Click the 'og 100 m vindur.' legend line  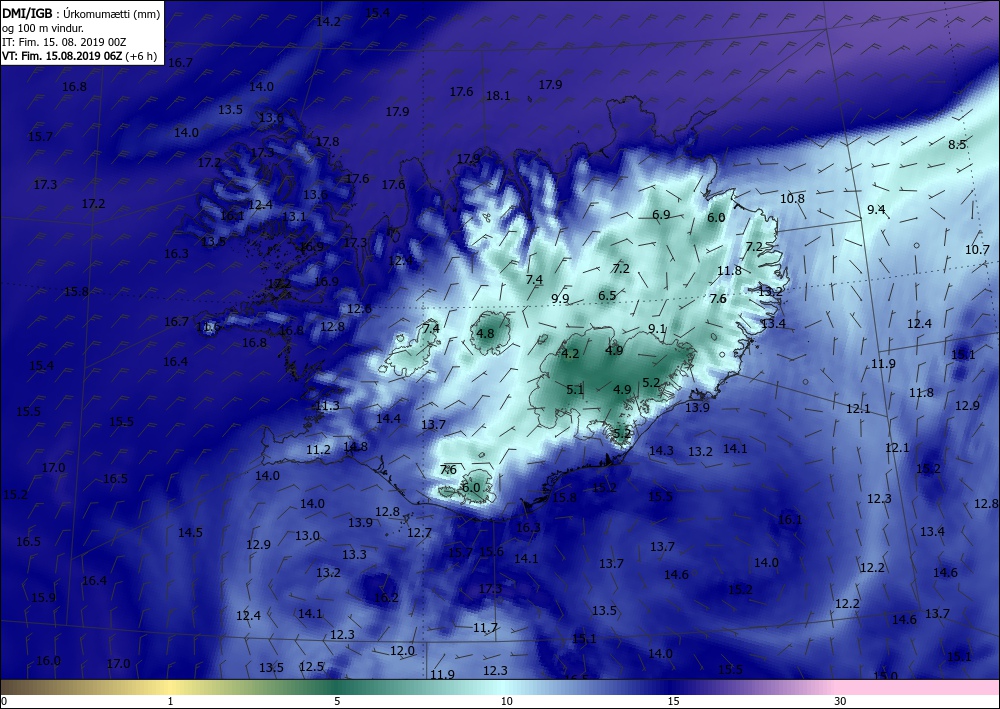43,27
